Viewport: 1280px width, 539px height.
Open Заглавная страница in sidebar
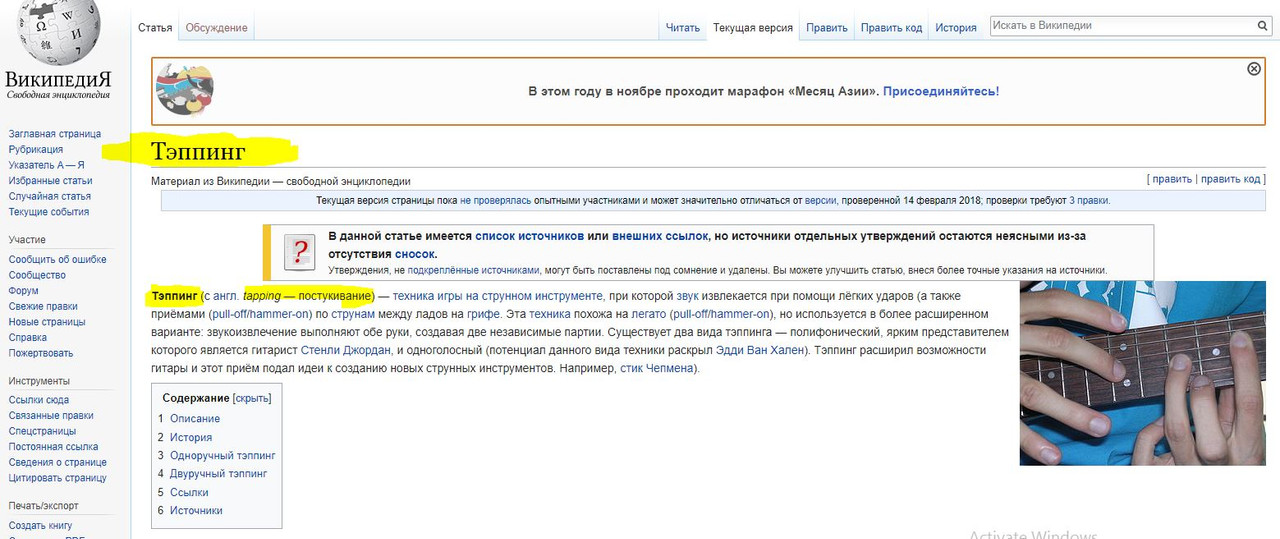pyautogui.click(x=55, y=134)
